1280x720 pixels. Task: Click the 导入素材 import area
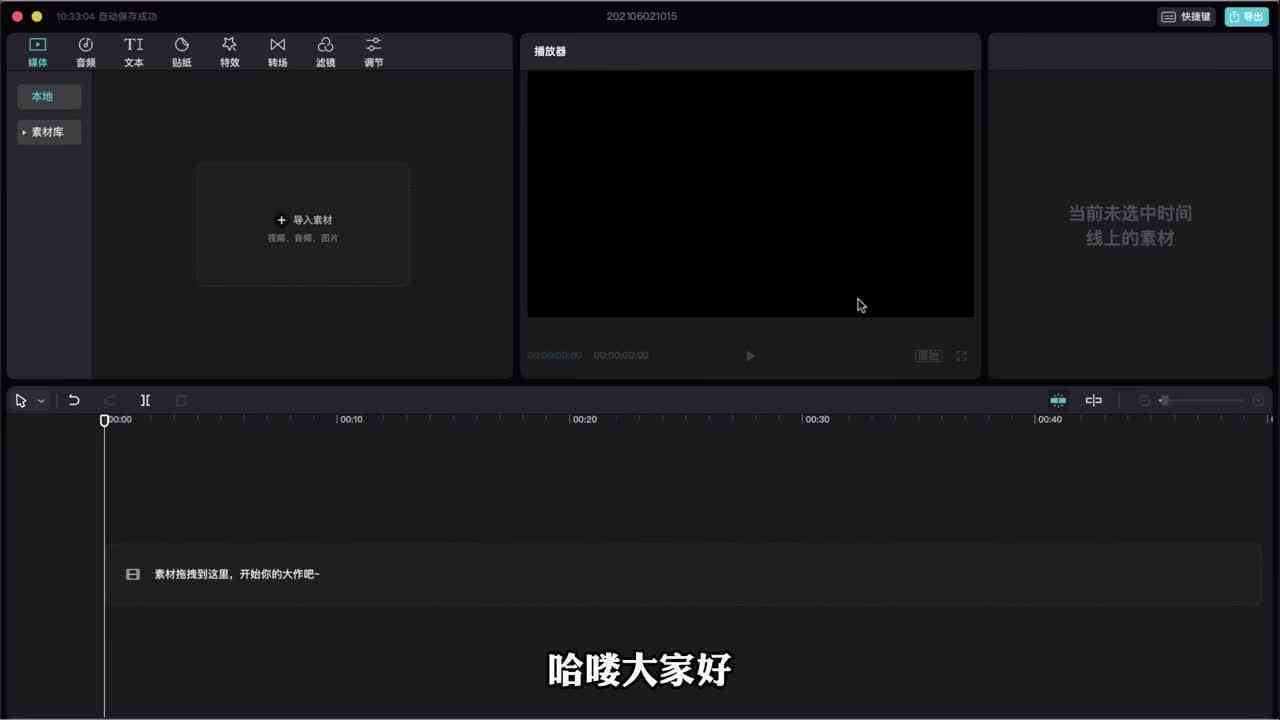click(303, 225)
